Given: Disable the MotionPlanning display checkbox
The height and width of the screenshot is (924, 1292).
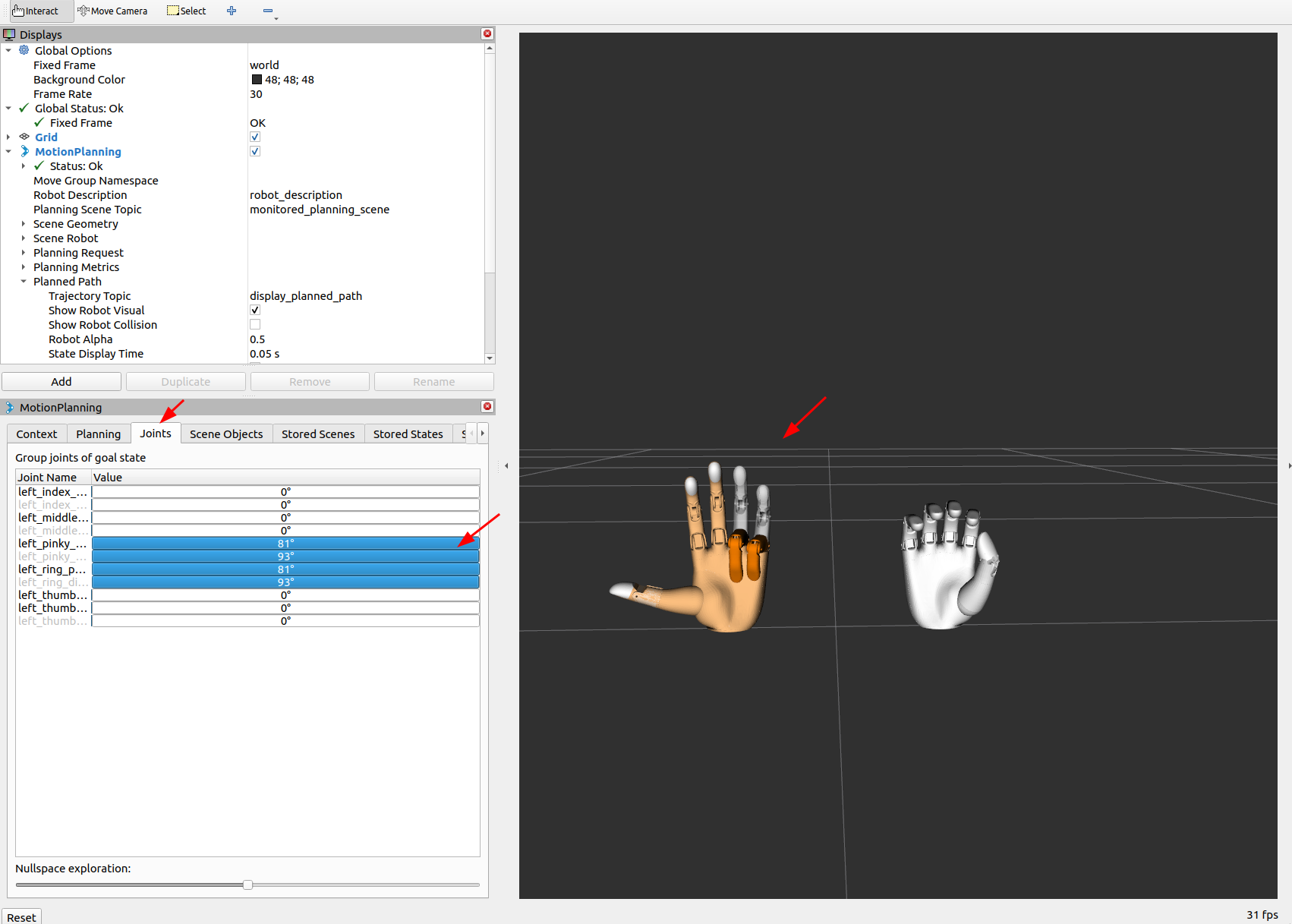Looking at the screenshot, I should tap(255, 152).
